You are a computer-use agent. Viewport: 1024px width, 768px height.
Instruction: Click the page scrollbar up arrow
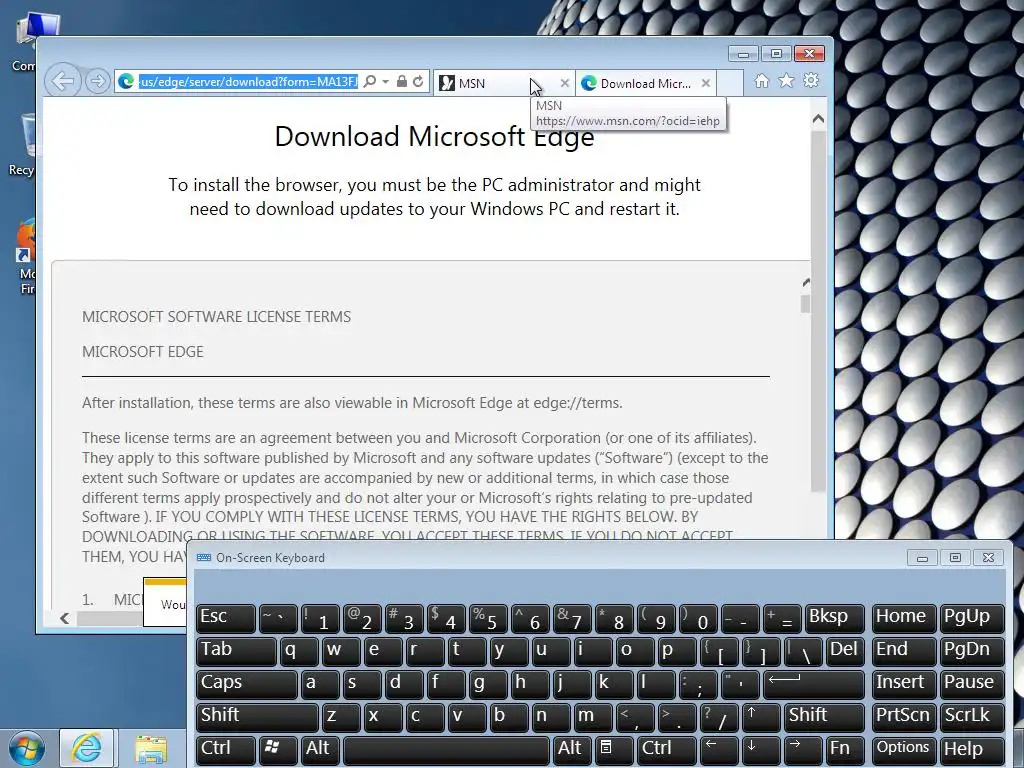tap(818, 120)
